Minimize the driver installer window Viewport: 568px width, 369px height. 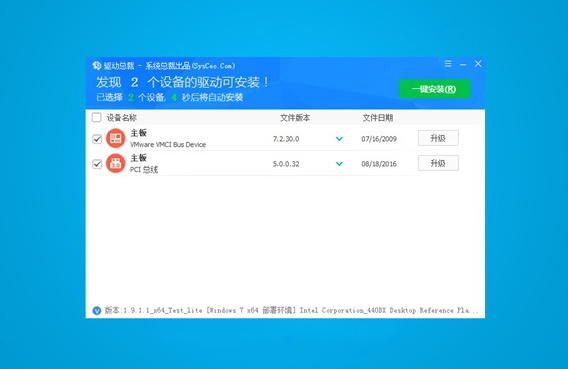click(x=463, y=64)
